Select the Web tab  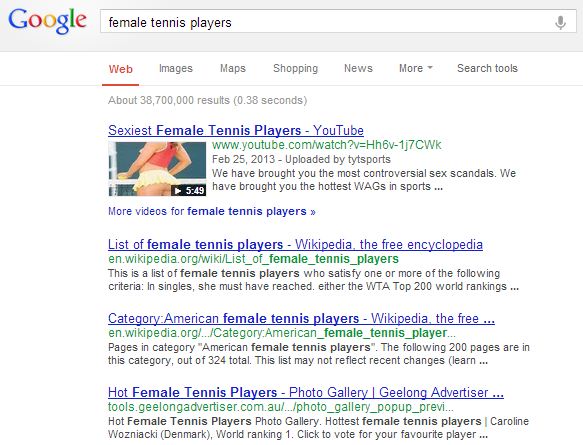(120, 69)
